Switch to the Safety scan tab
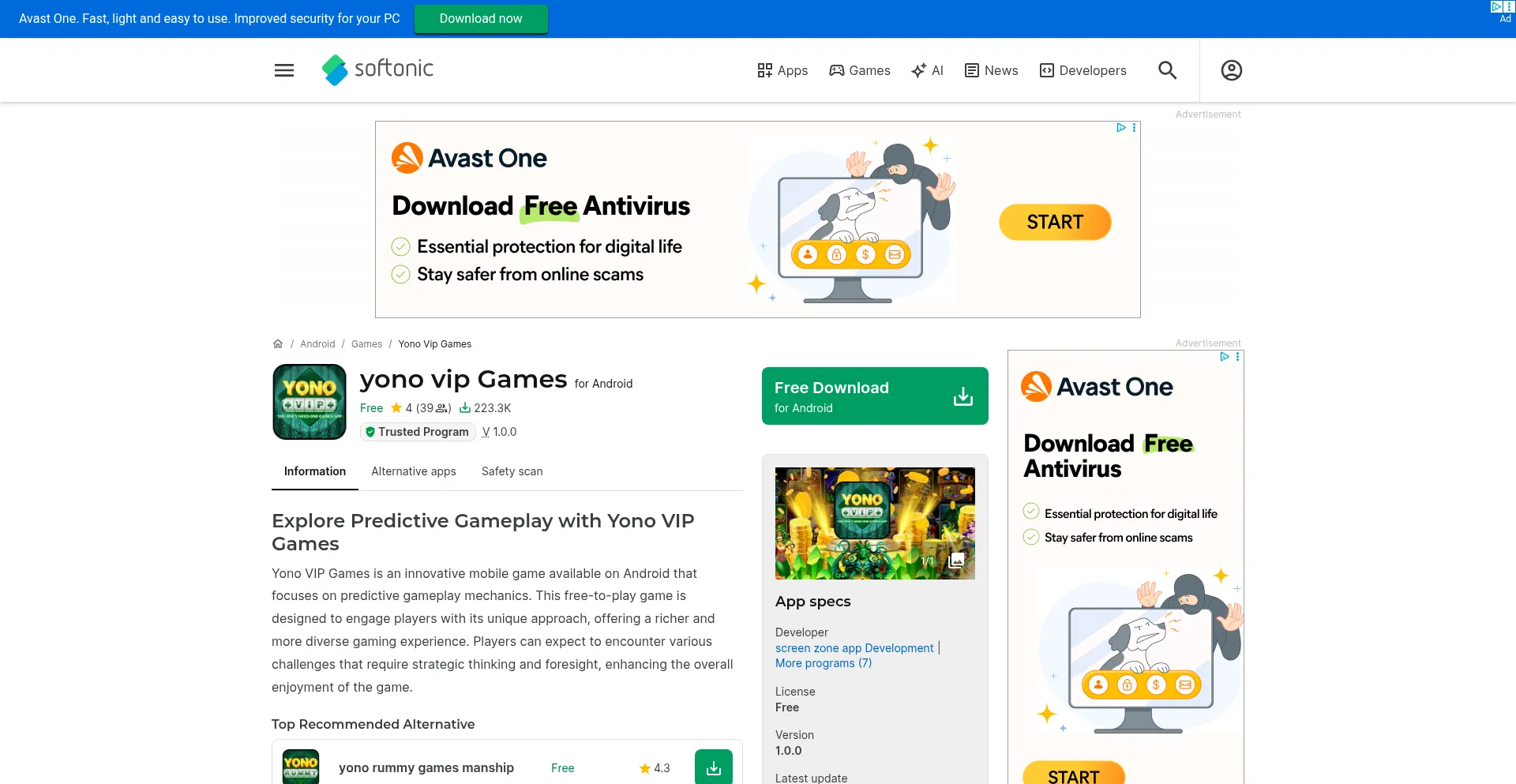This screenshot has height=784, width=1516. (512, 471)
